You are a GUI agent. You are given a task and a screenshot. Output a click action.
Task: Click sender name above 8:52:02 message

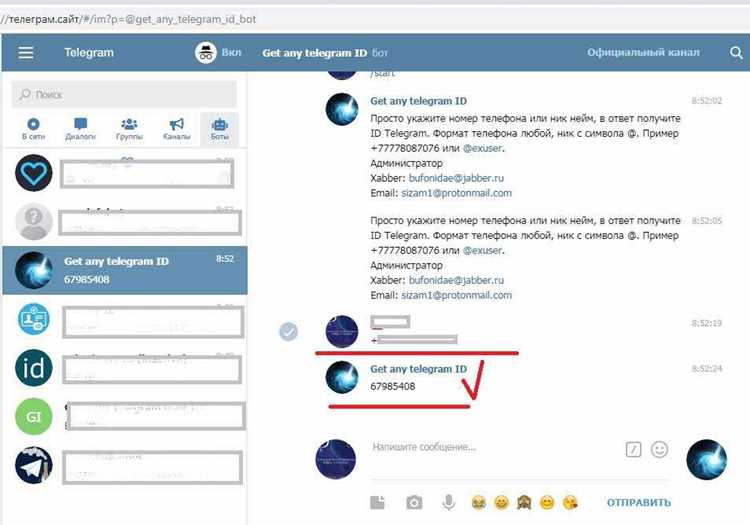[x=418, y=101]
